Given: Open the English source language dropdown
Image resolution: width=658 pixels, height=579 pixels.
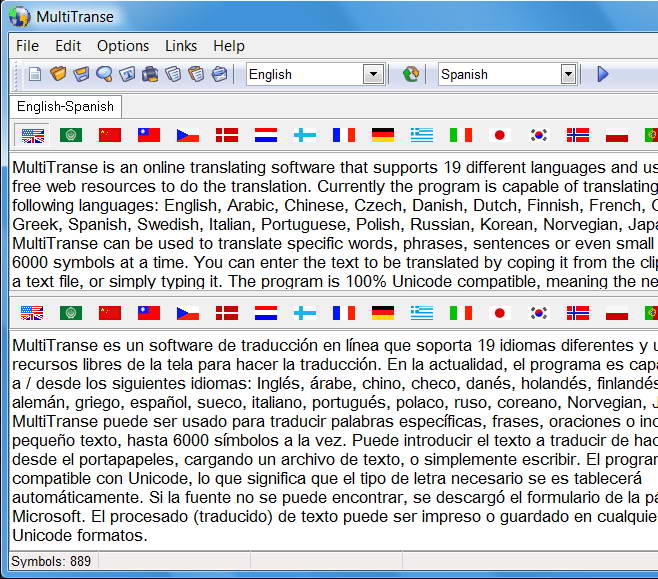Looking at the screenshot, I should tap(373, 75).
